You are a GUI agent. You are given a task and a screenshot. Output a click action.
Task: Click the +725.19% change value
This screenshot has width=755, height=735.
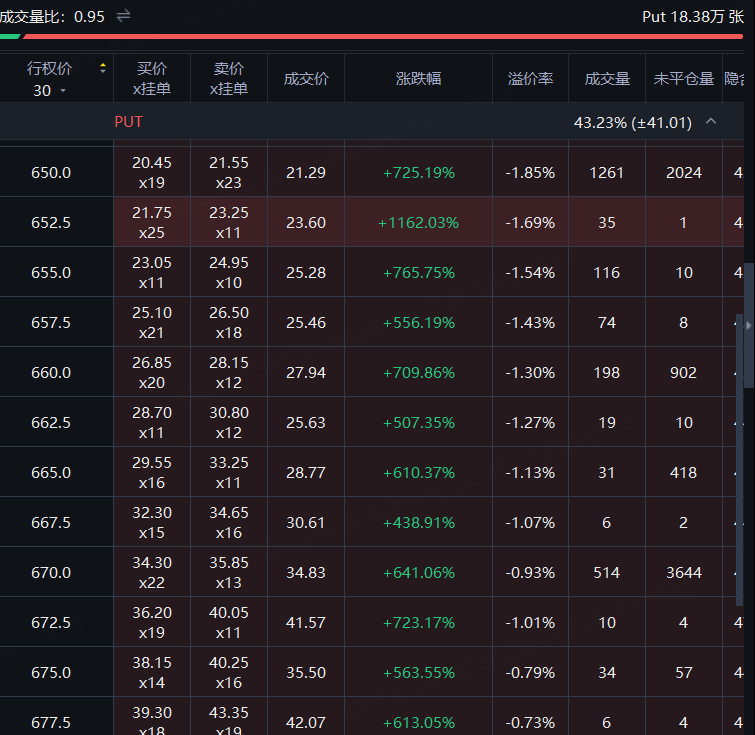(x=418, y=172)
